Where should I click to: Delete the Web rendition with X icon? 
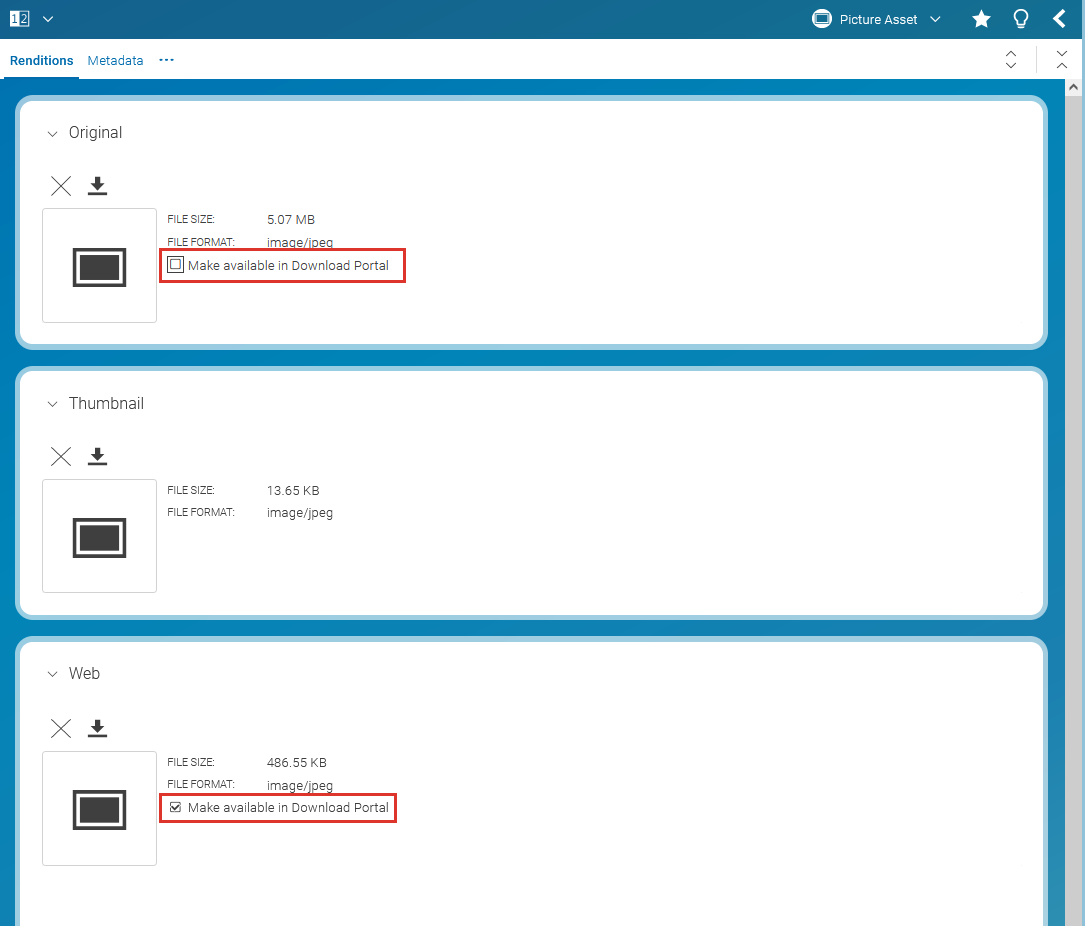(61, 728)
